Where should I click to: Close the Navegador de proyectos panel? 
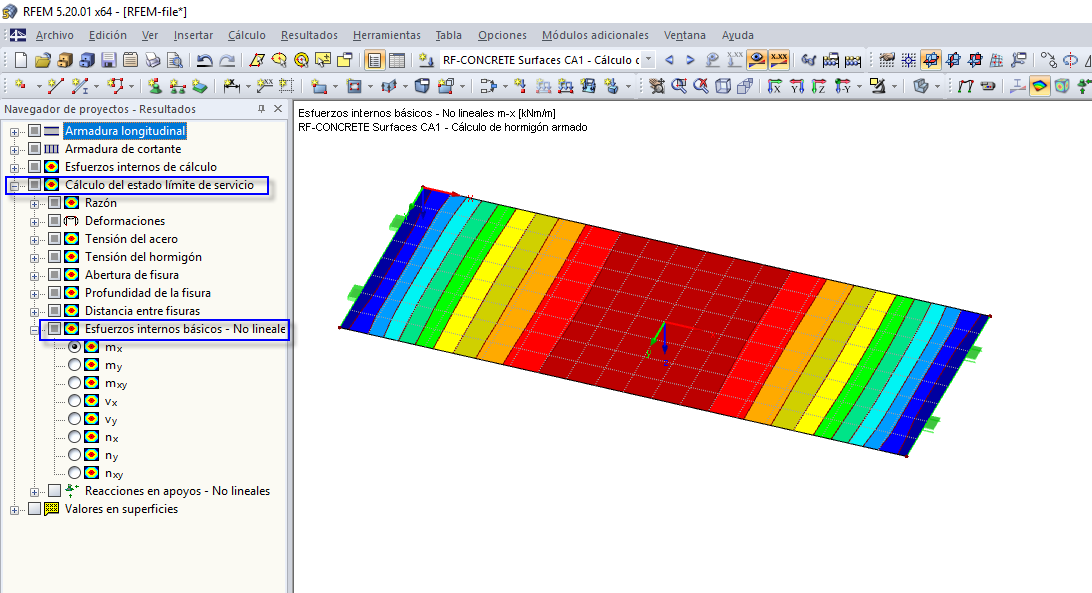278,109
